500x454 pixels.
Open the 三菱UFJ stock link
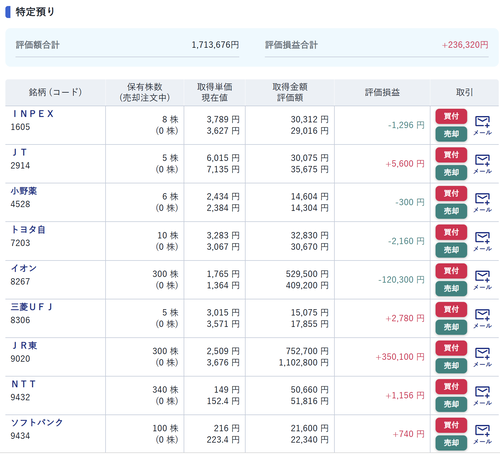(31, 307)
